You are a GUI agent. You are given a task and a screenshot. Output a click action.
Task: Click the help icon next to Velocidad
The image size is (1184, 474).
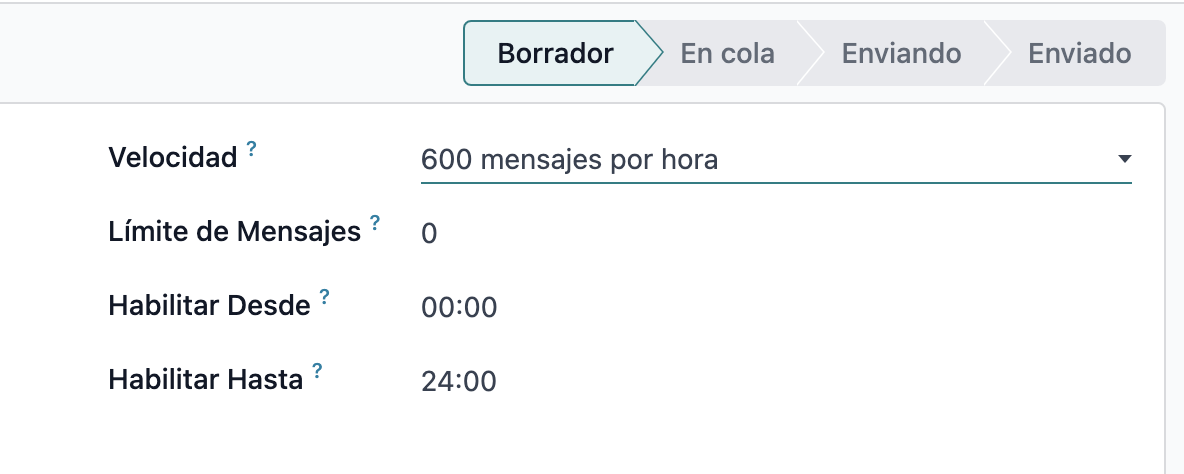pyautogui.click(x=252, y=150)
